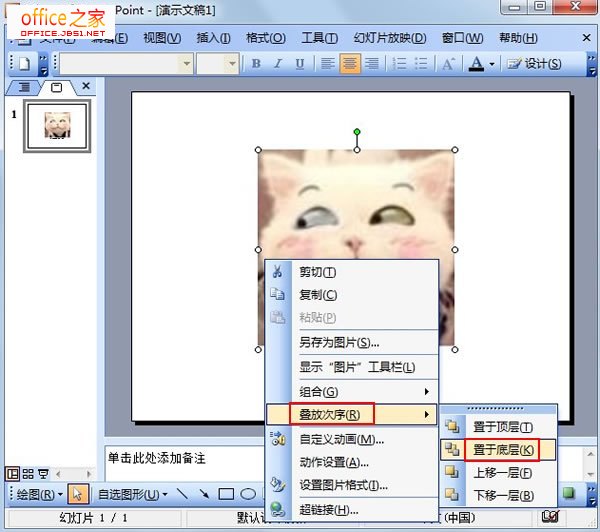Viewport: 600px width, 532px height.
Task: Open the font size dropdown
Action: (x=232, y=64)
